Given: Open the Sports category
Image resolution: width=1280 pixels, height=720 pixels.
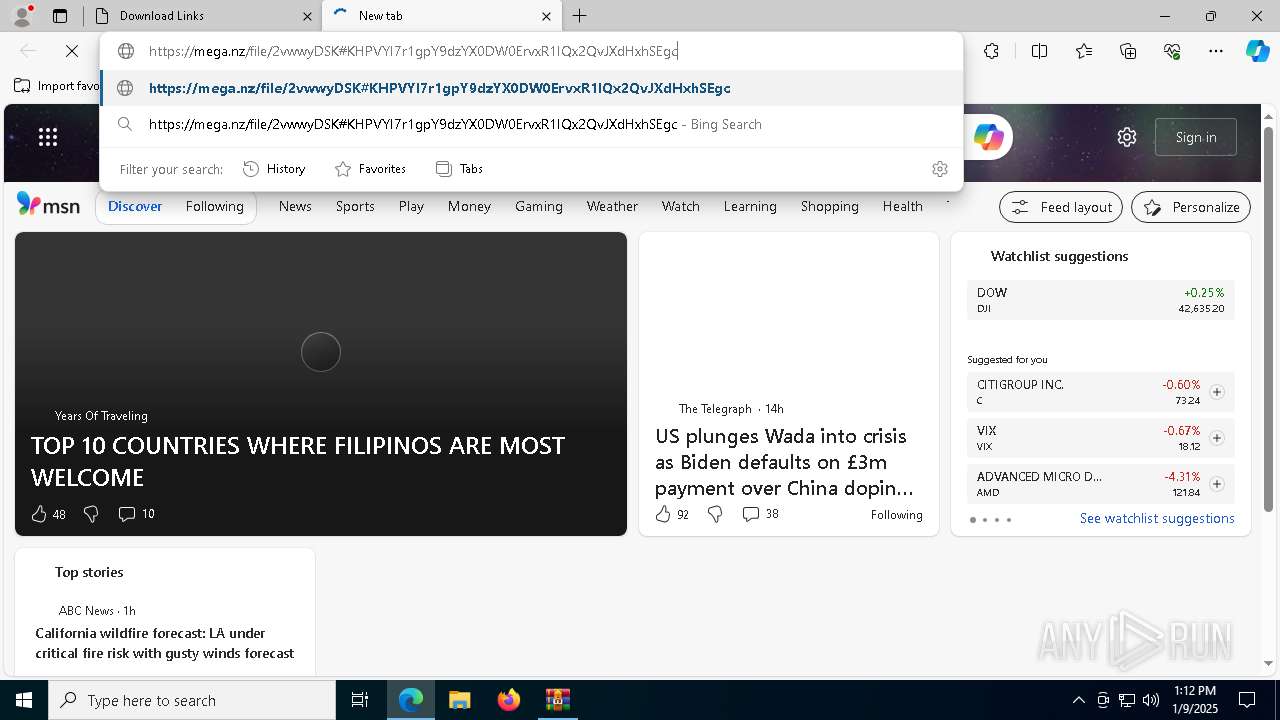Looking at the screenshot, I should coord(355,206).
